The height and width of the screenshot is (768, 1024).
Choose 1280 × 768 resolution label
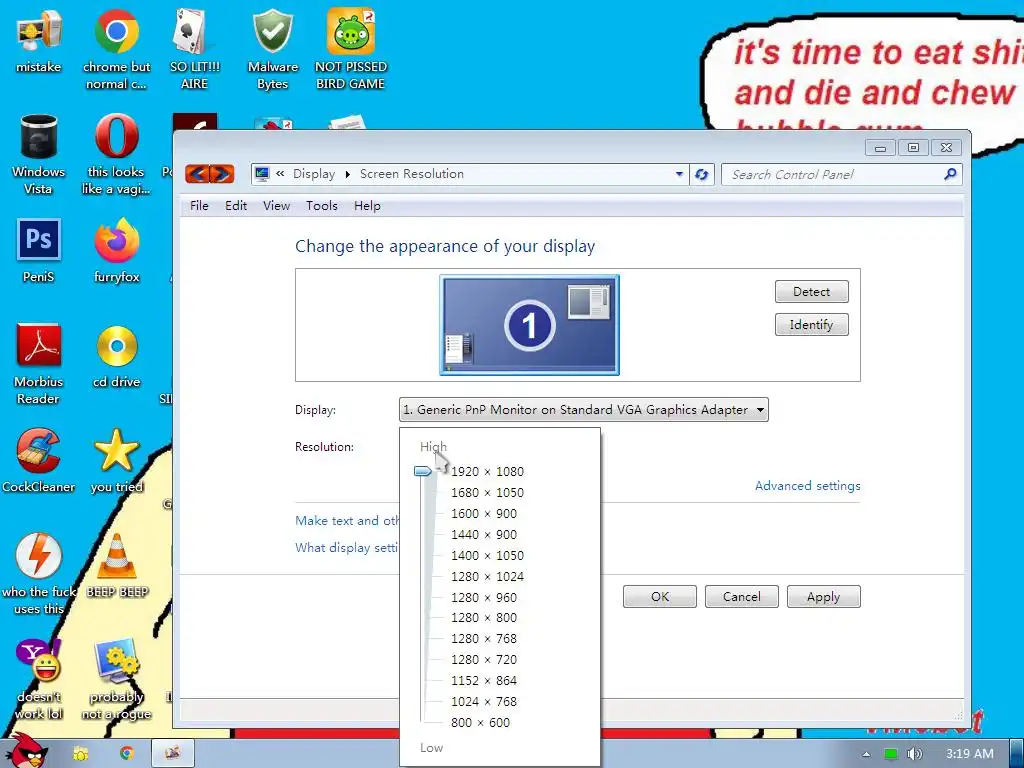pyautogui.click(x=484, y=638)
